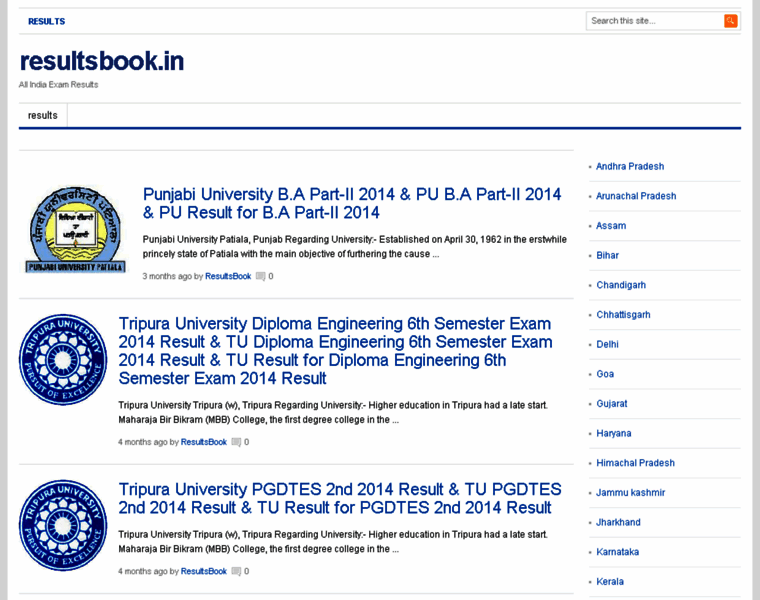Open Assam category link
The image size is (760, 600).
click(611, 226)
